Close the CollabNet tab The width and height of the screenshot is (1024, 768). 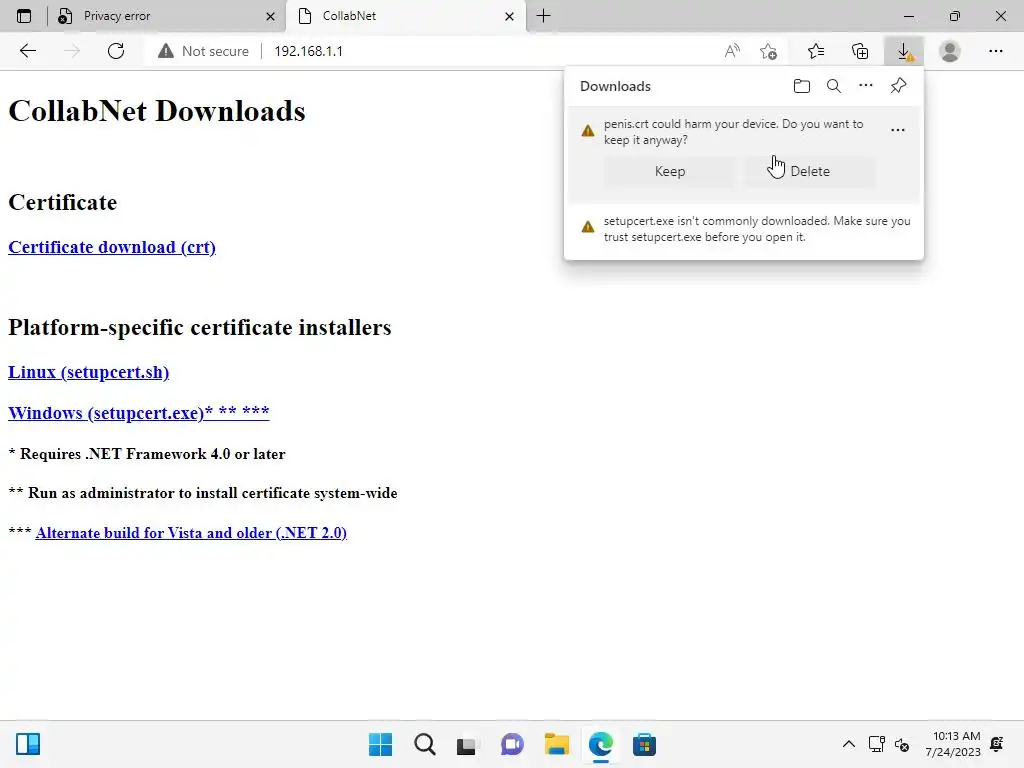(509, 17)
